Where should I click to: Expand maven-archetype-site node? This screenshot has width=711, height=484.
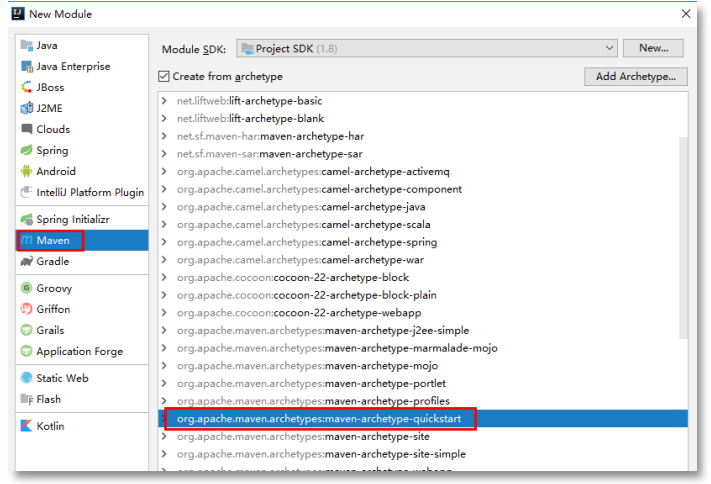[164, 436]
